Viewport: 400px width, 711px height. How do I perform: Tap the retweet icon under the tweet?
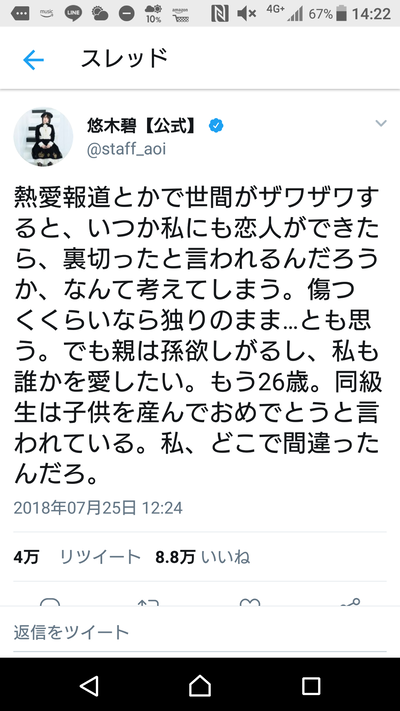point(150,602)
